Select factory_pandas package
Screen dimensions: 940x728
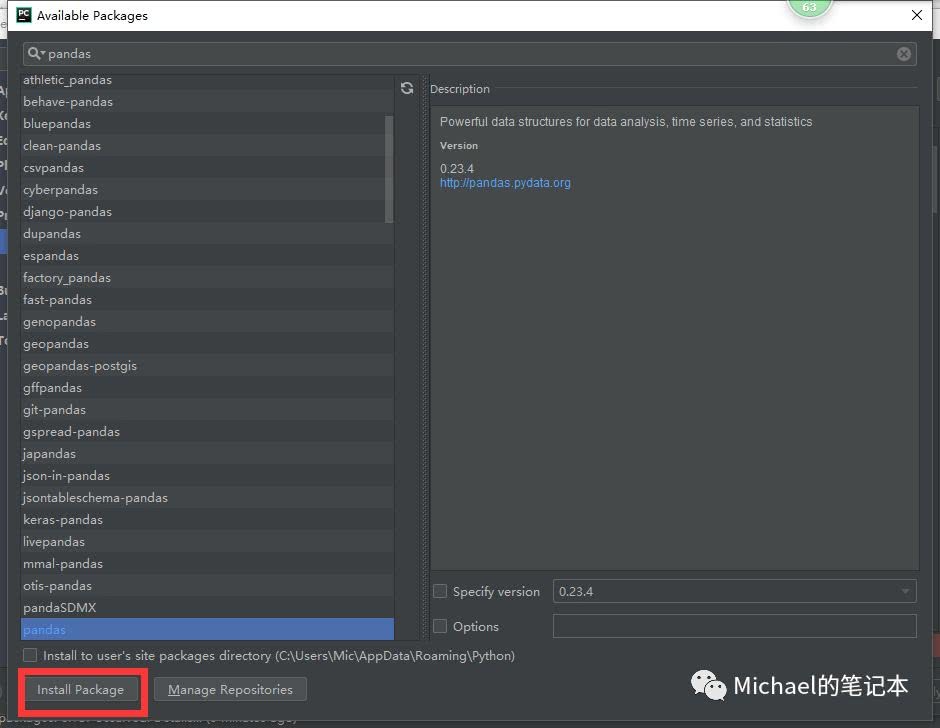click(207, 278)
